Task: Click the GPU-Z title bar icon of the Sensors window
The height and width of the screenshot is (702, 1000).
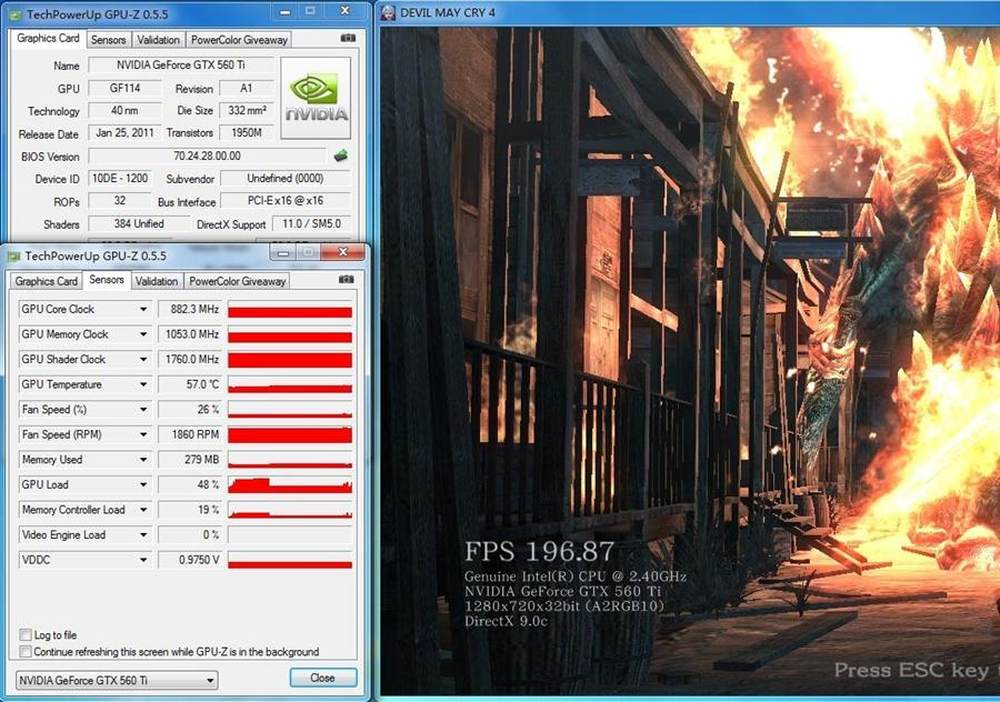Action: coord(14,256)
